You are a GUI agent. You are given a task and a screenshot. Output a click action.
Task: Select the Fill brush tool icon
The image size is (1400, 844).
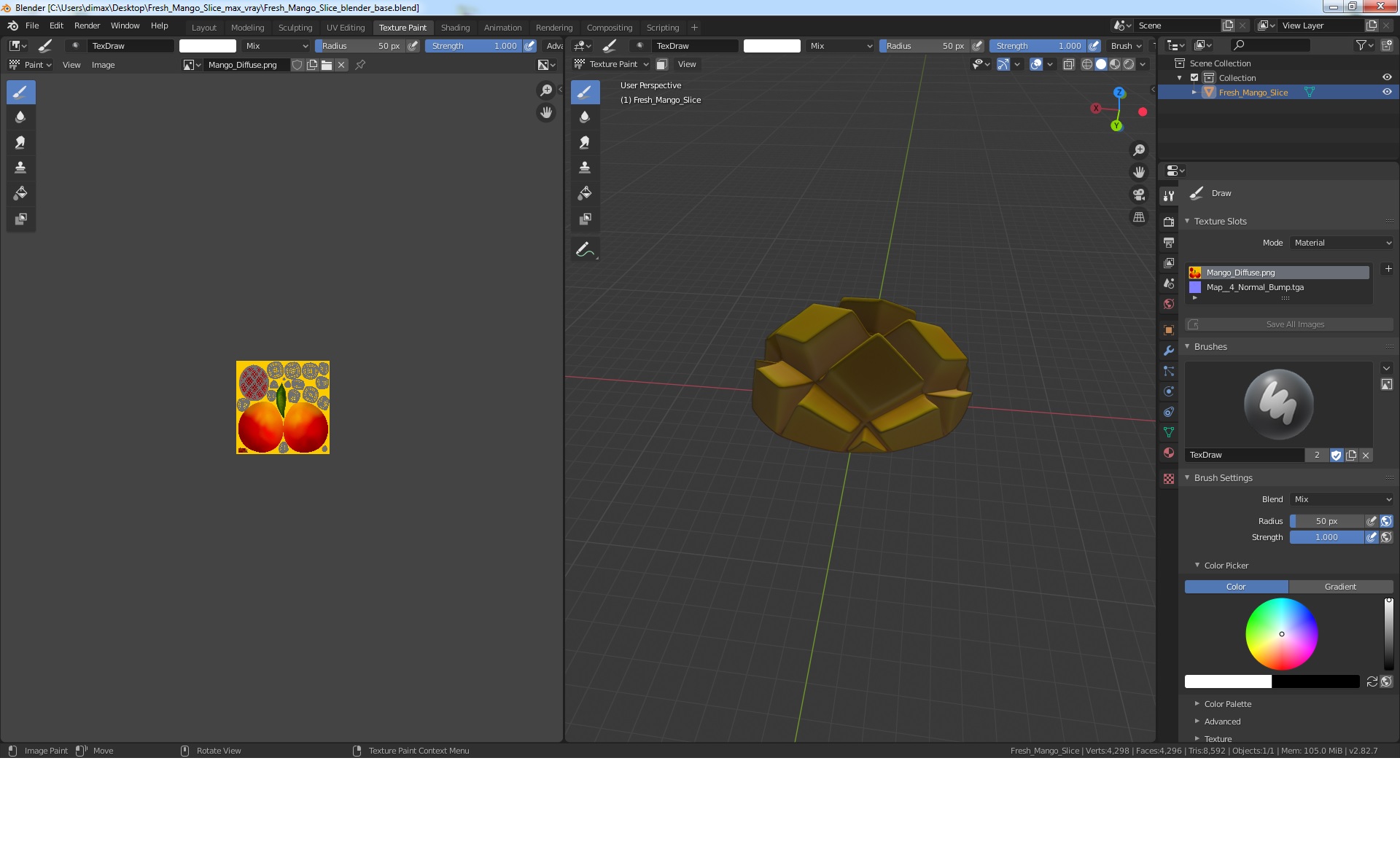[x=19, y=192]
